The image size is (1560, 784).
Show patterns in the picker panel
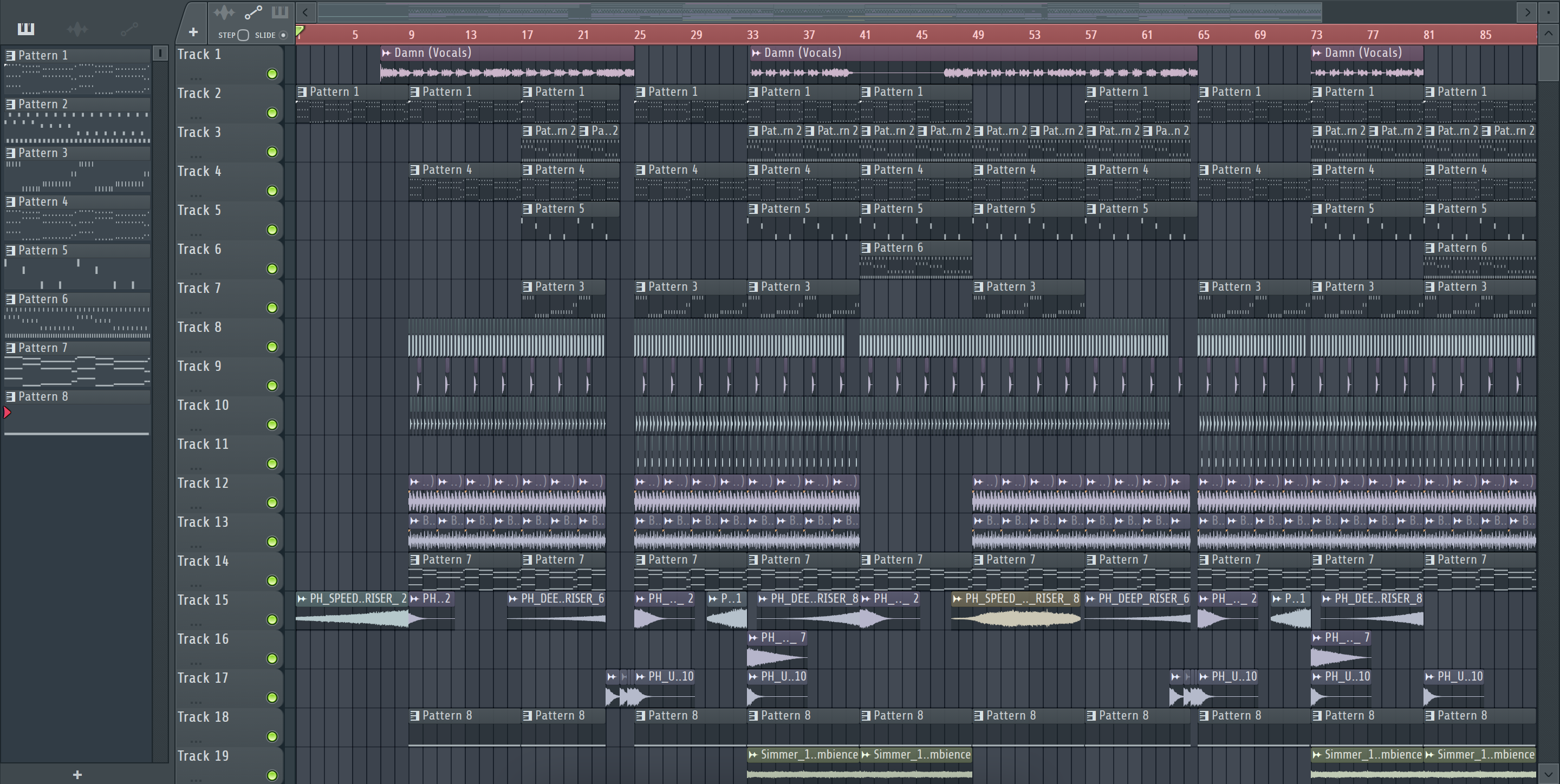[25, 29]
